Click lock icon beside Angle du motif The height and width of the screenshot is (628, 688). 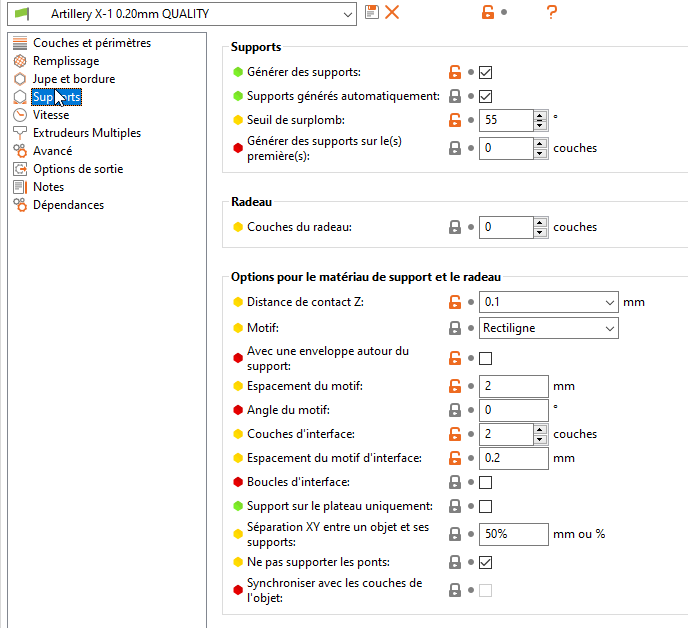coord(455,410)
